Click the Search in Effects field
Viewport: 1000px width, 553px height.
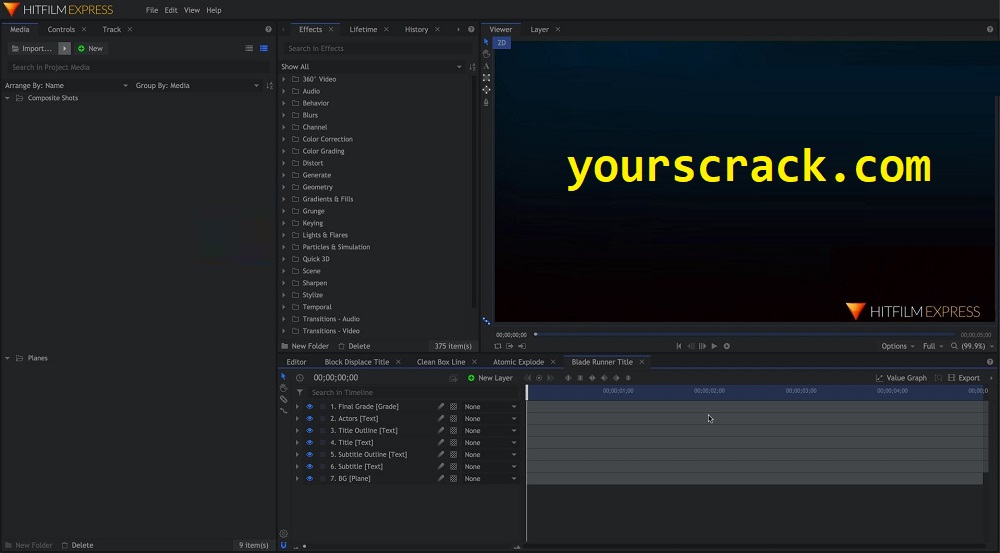tap(379, 48)
